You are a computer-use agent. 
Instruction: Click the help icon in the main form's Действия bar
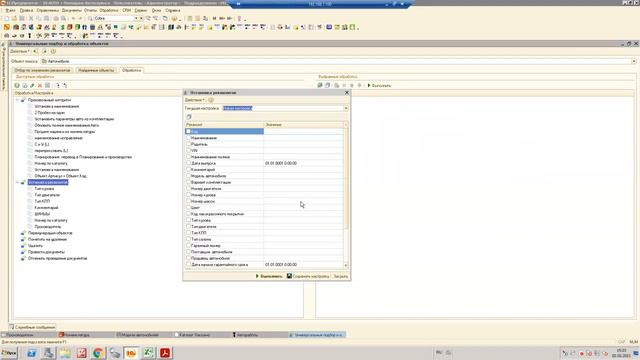(53, 51)
